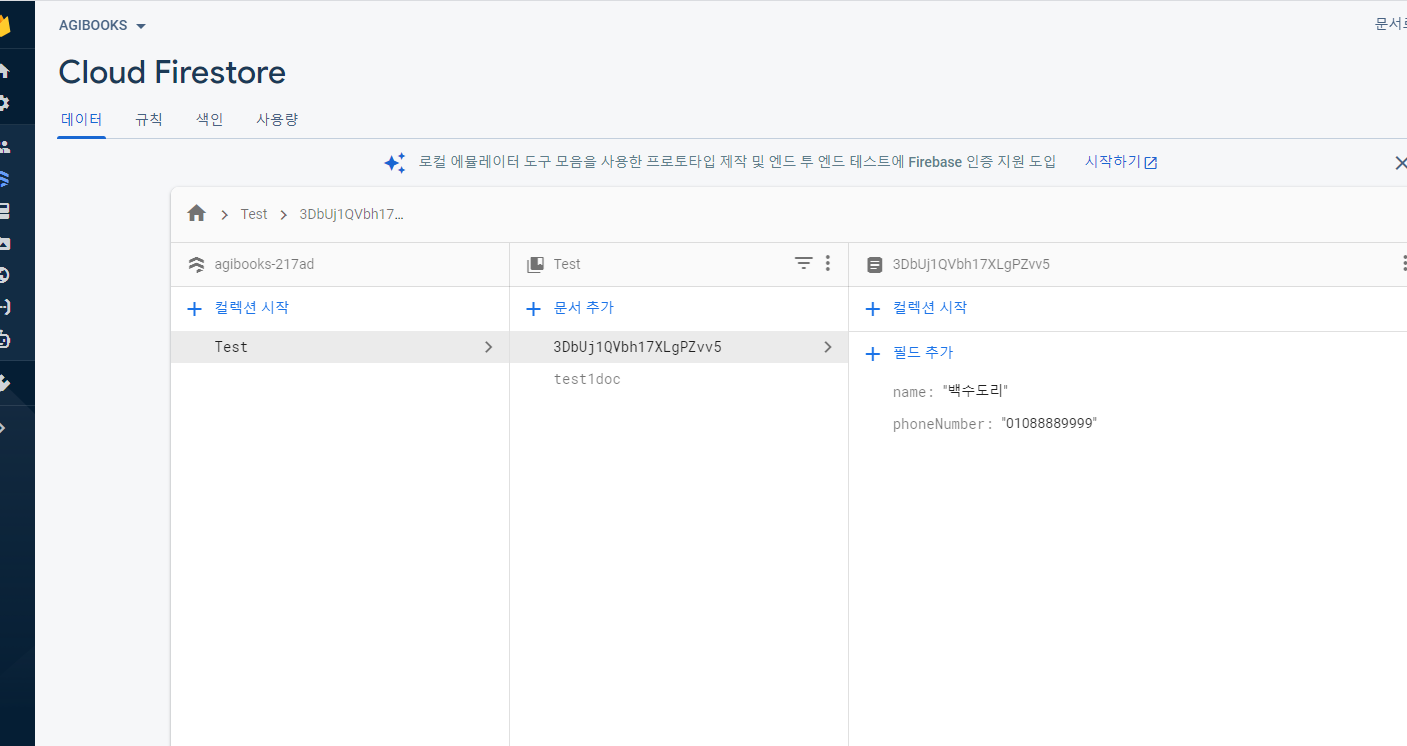Switch to the 사용량 tab
The image size is (1407, 746).
(277, 120)
